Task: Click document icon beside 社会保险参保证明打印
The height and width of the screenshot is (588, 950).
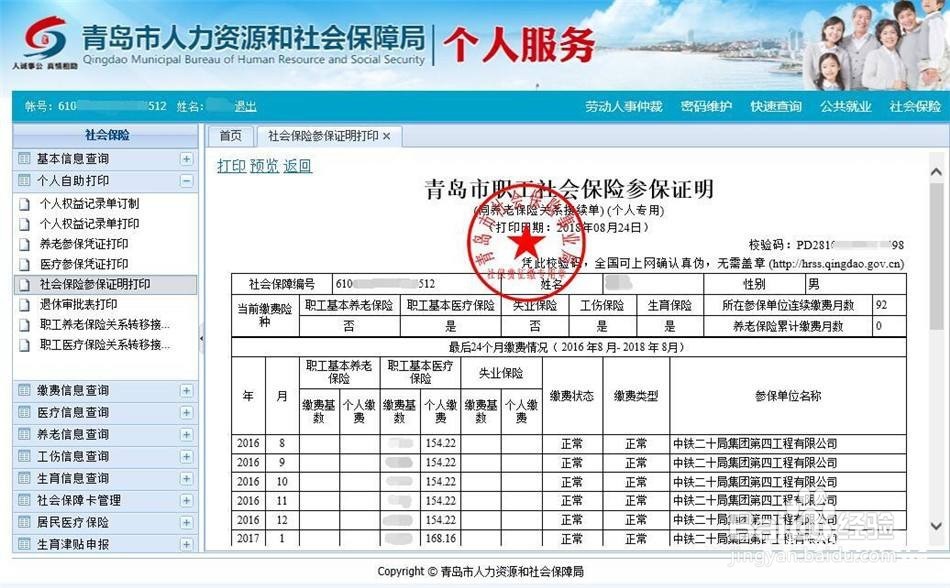Action: point(25,284)
